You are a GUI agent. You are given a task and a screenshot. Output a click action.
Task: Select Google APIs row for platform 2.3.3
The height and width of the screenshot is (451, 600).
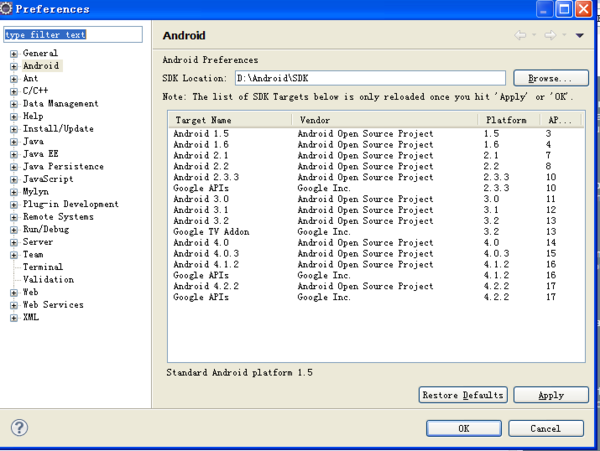376,188
